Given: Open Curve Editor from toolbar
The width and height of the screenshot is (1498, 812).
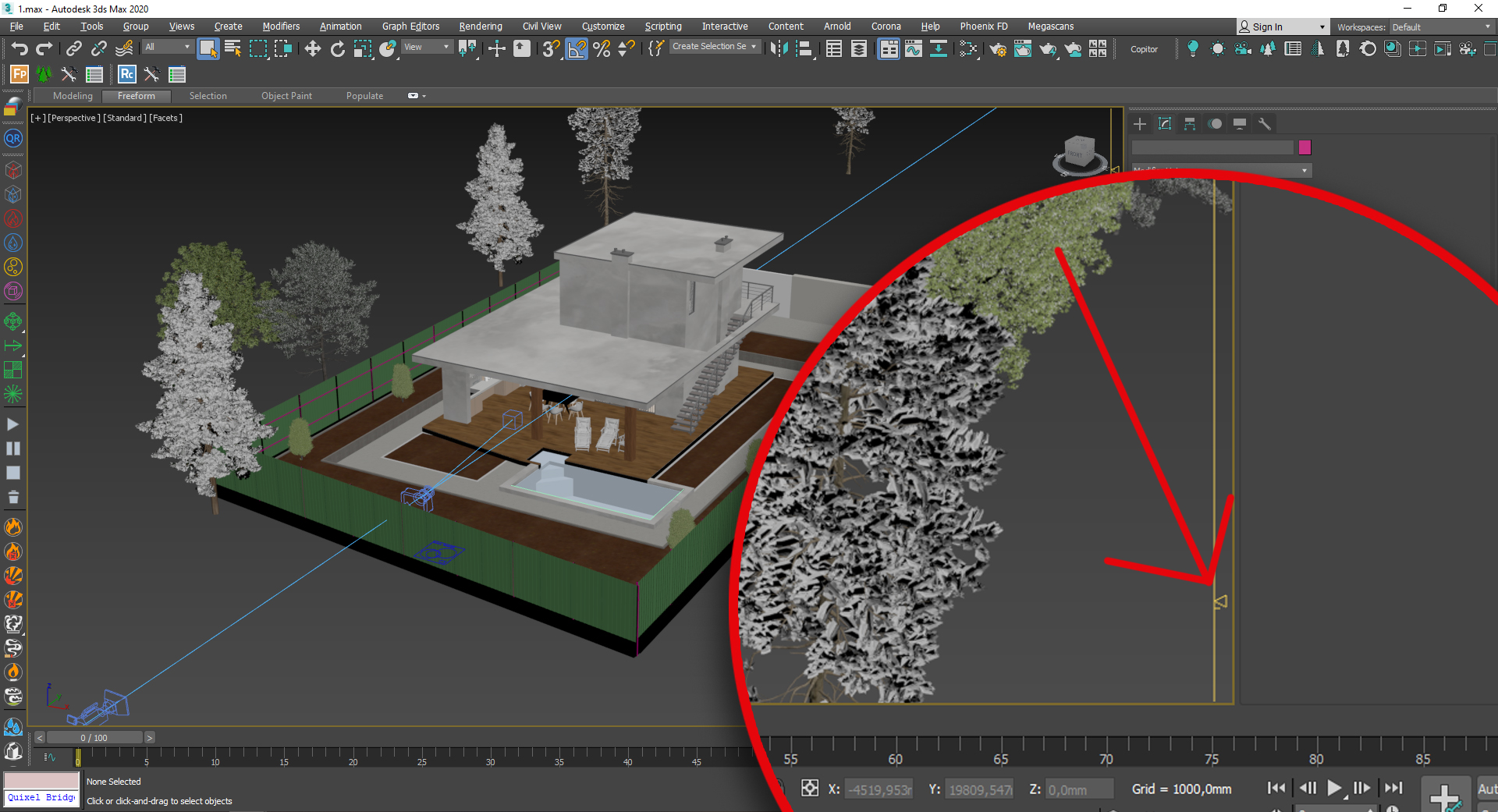Looking at the screenshot, I should click(913, 49).
